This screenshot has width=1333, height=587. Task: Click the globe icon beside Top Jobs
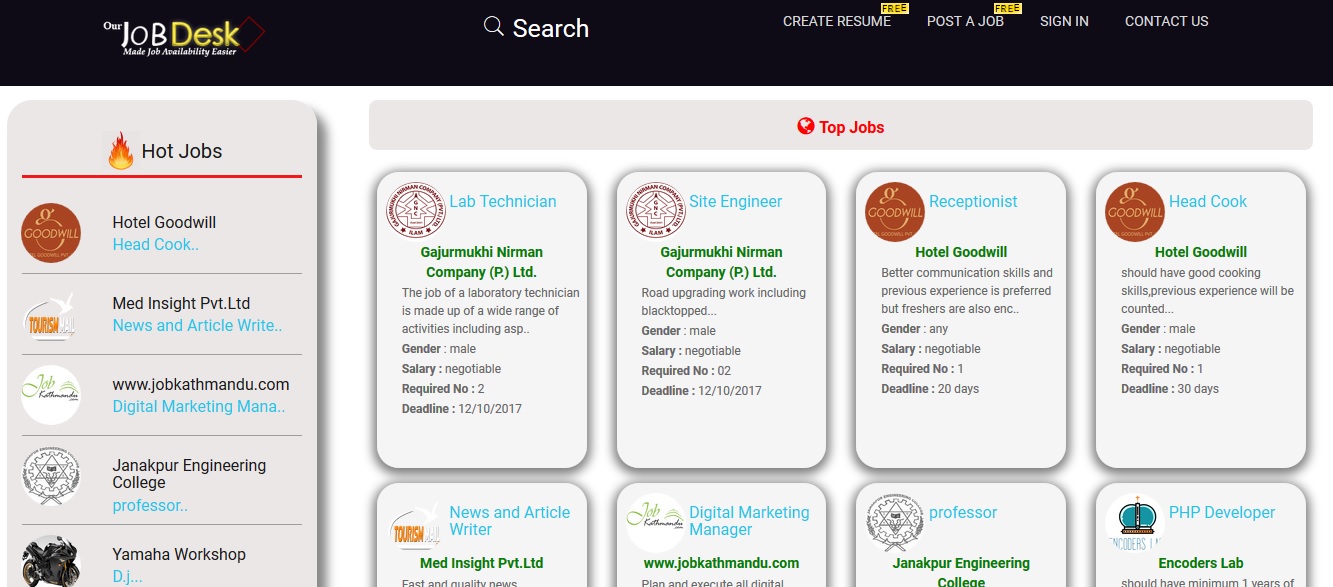pyautogui.click(x=805, y=126)
